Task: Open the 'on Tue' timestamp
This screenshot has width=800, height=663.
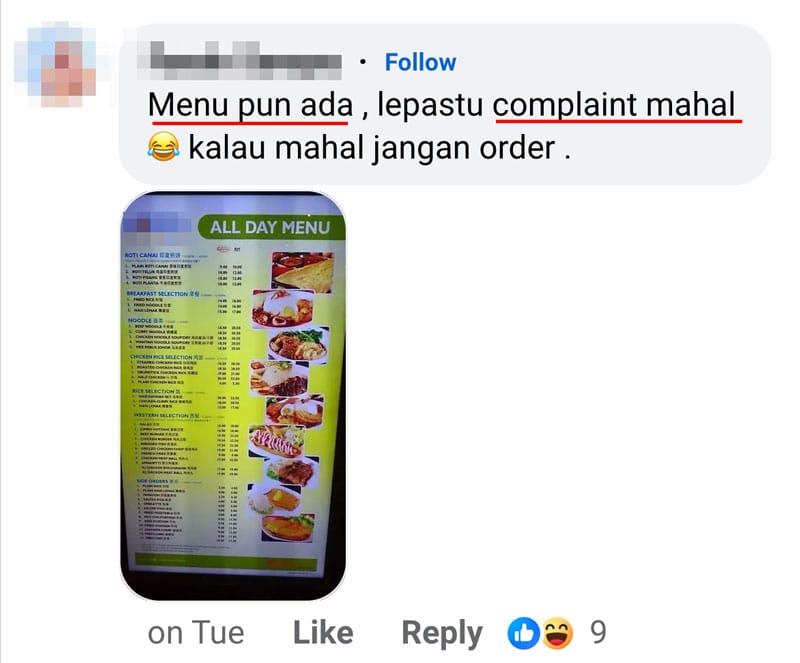Action: 196,633
